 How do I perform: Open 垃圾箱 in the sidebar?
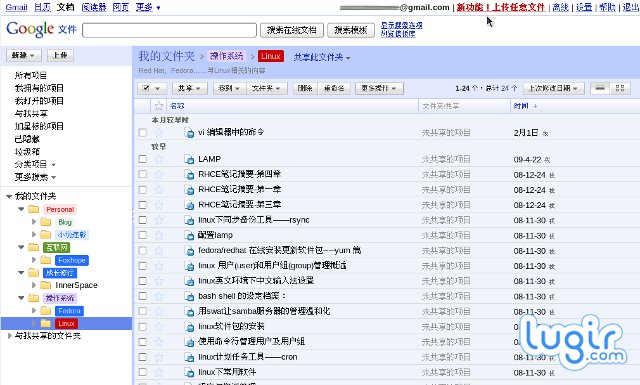(27, 151)
